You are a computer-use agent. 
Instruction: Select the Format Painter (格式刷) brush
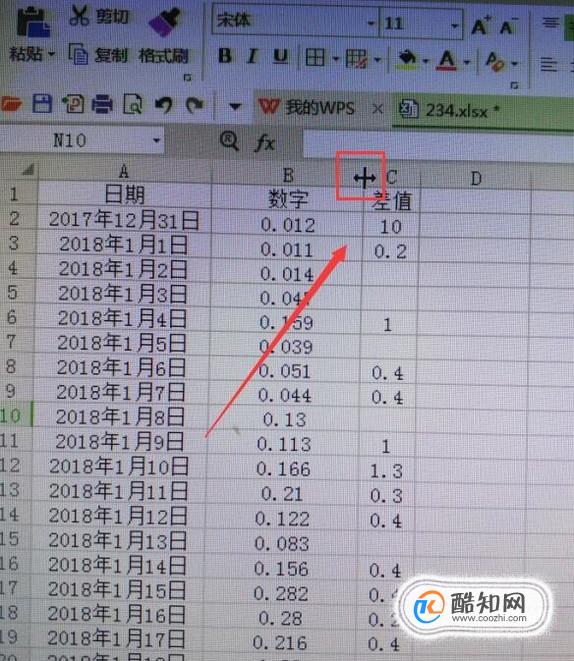[165, 22]
